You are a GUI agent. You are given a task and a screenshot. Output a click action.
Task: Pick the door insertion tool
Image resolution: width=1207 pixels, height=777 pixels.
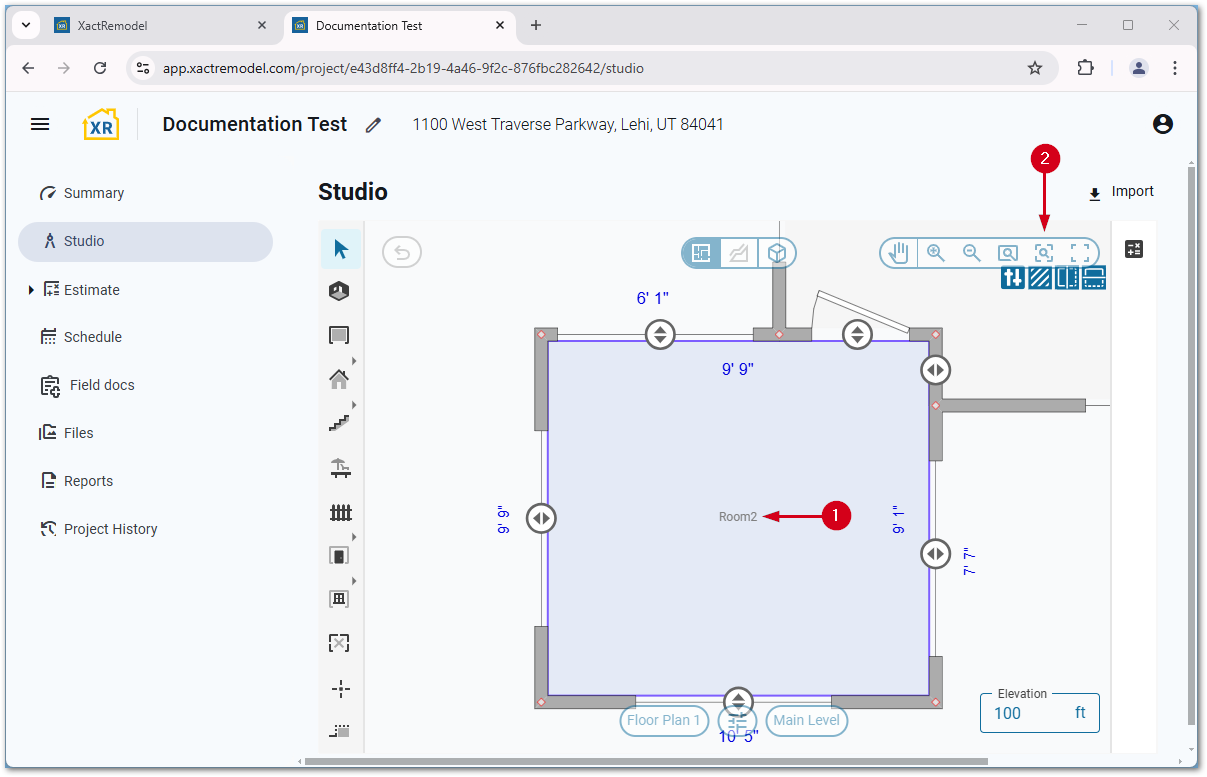click(x=339, y=555)
